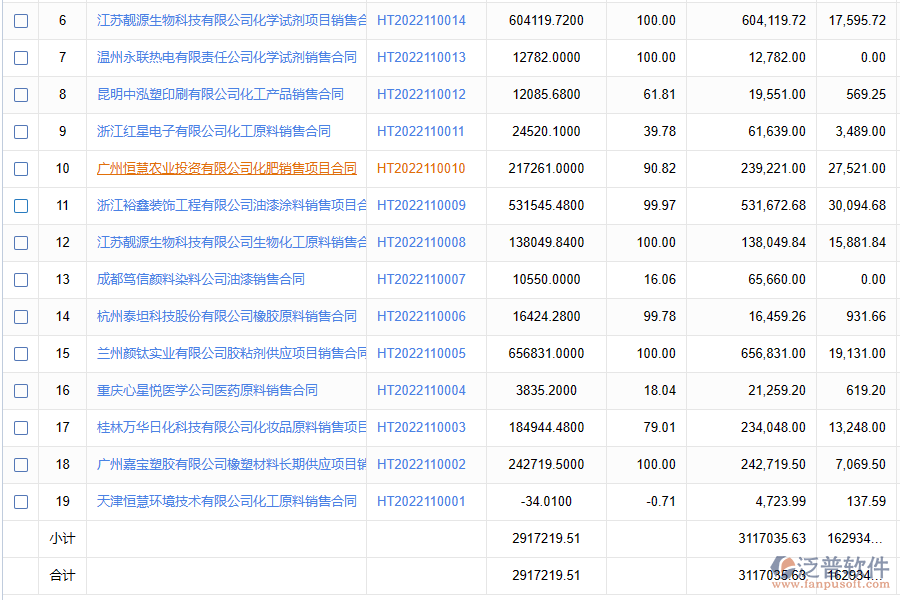The width and height of the screenshot is (900, 600).
Task: Check the checkbox on row 12
Action: [21, 242]
